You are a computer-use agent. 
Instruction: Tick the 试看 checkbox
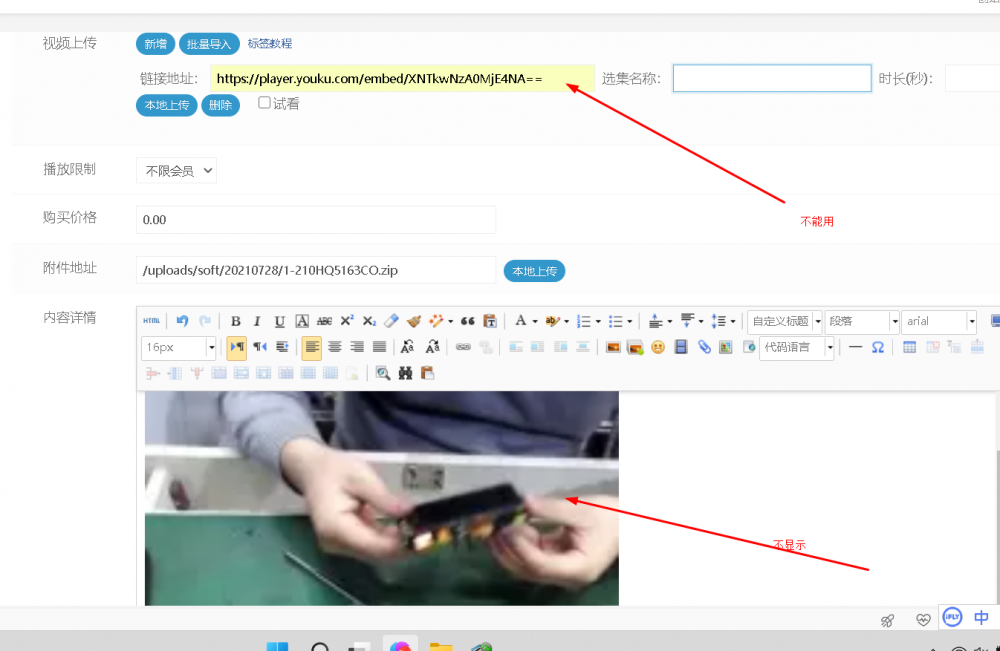(264, 103)
